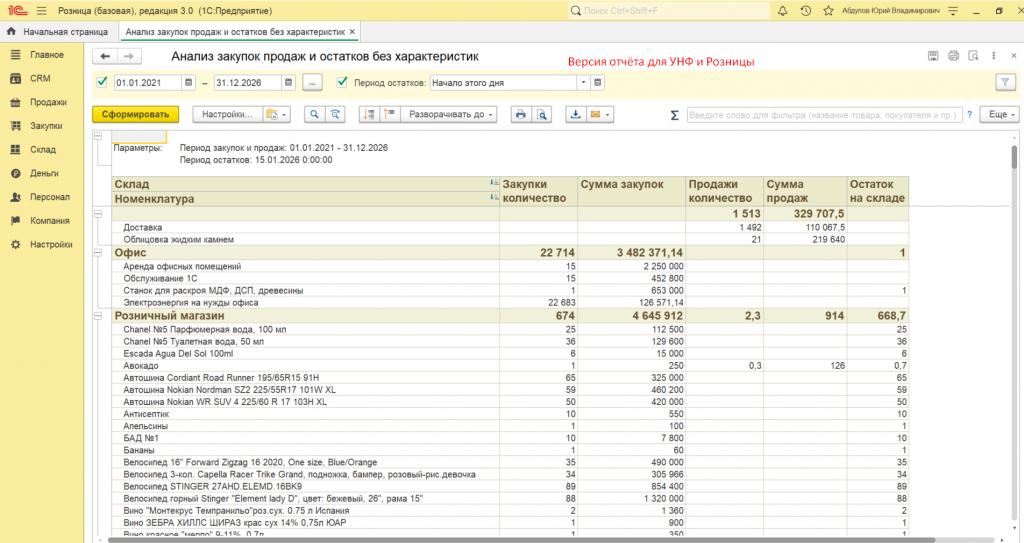Image resolution: width=1024 pixels, height=543 pixels.
Task: Open the Разворачивать до dropdown
Action: (451, 115)
